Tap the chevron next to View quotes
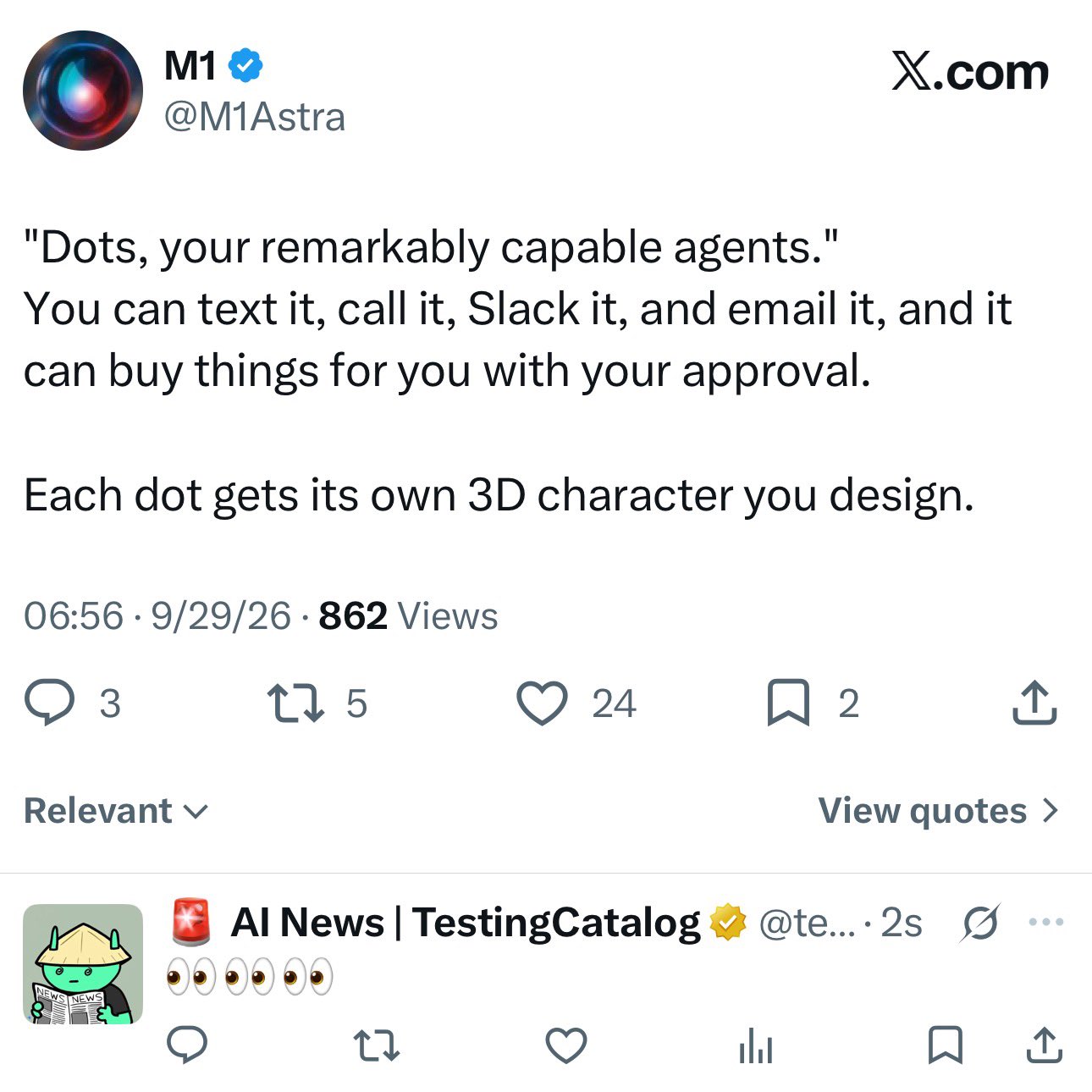Screen dimensions: 1092x1092 click(x=1050, y=811)
